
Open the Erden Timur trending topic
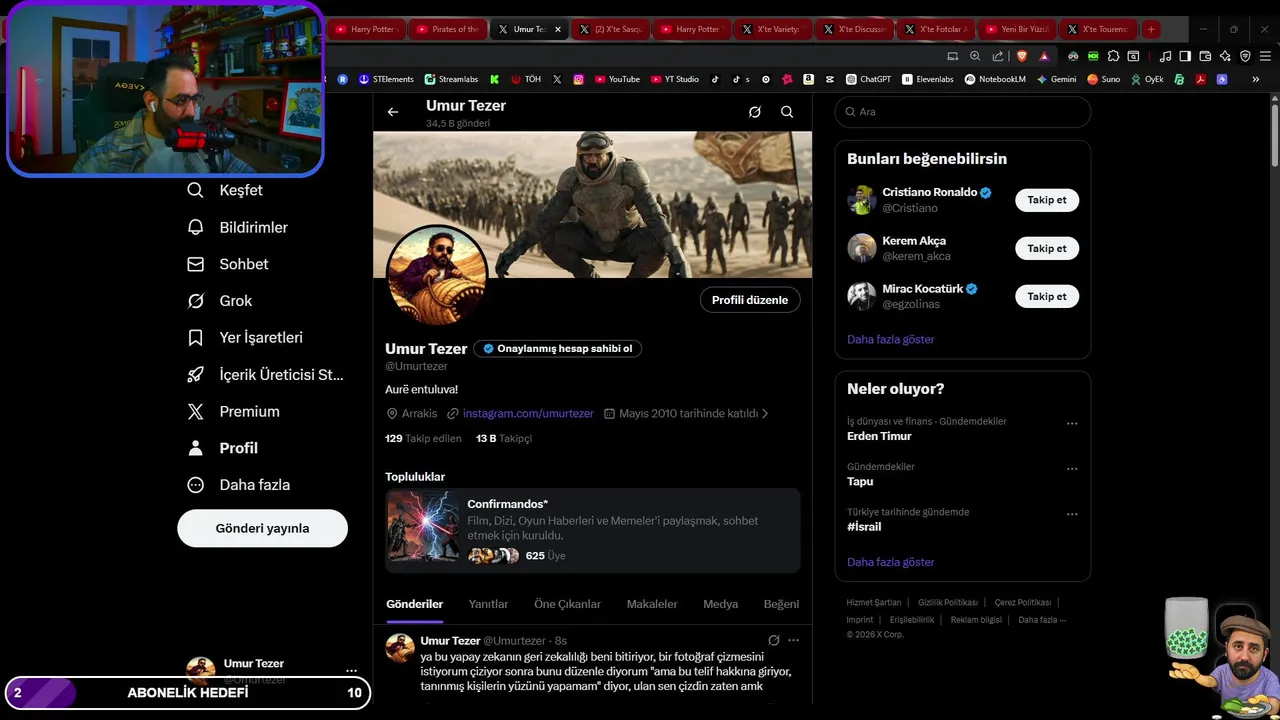[879, 436]
